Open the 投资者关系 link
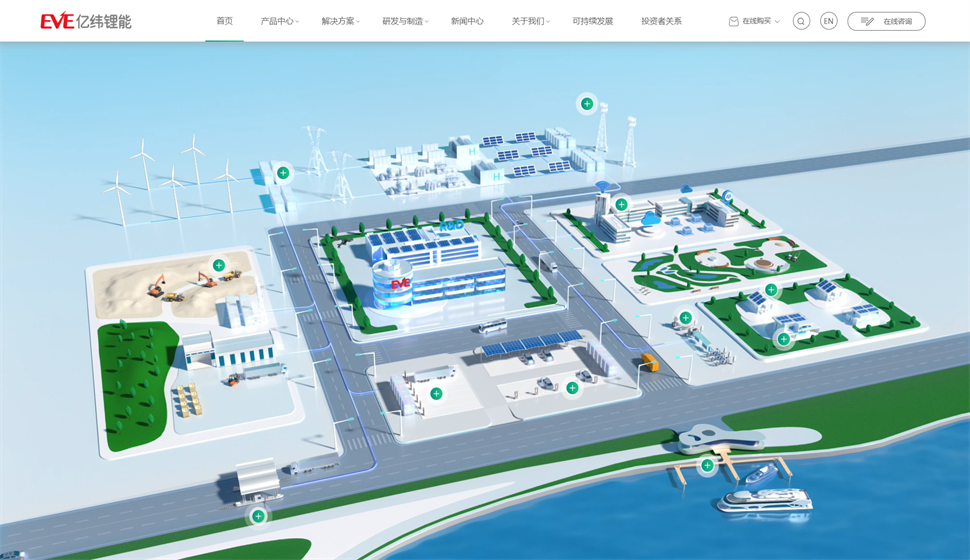The height and width of the screenshot is (560, 970). coord(661,21)
